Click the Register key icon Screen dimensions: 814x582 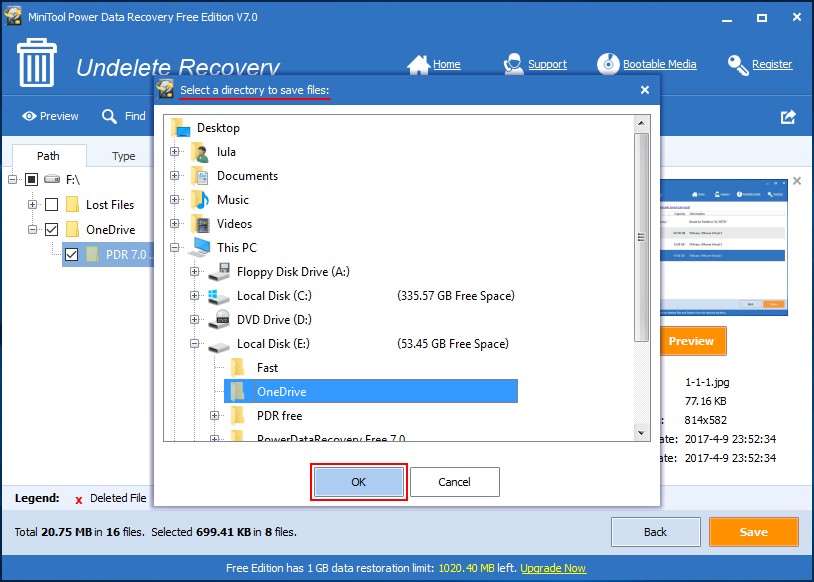(738, 65)
